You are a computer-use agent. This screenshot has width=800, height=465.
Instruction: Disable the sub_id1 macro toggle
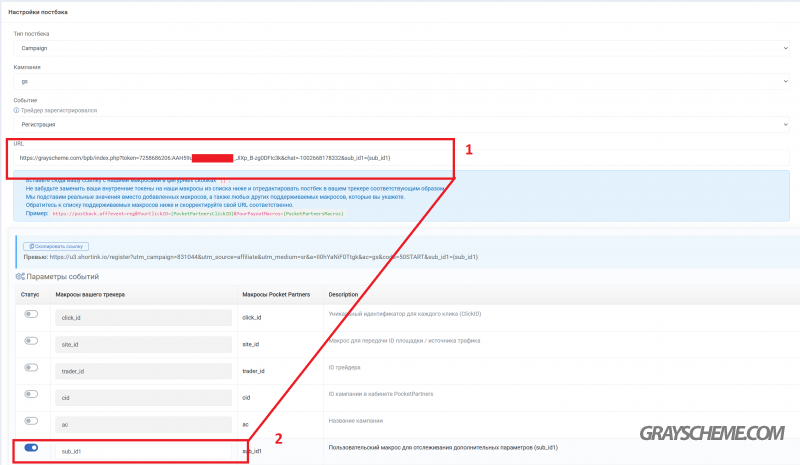click(30, 448)
